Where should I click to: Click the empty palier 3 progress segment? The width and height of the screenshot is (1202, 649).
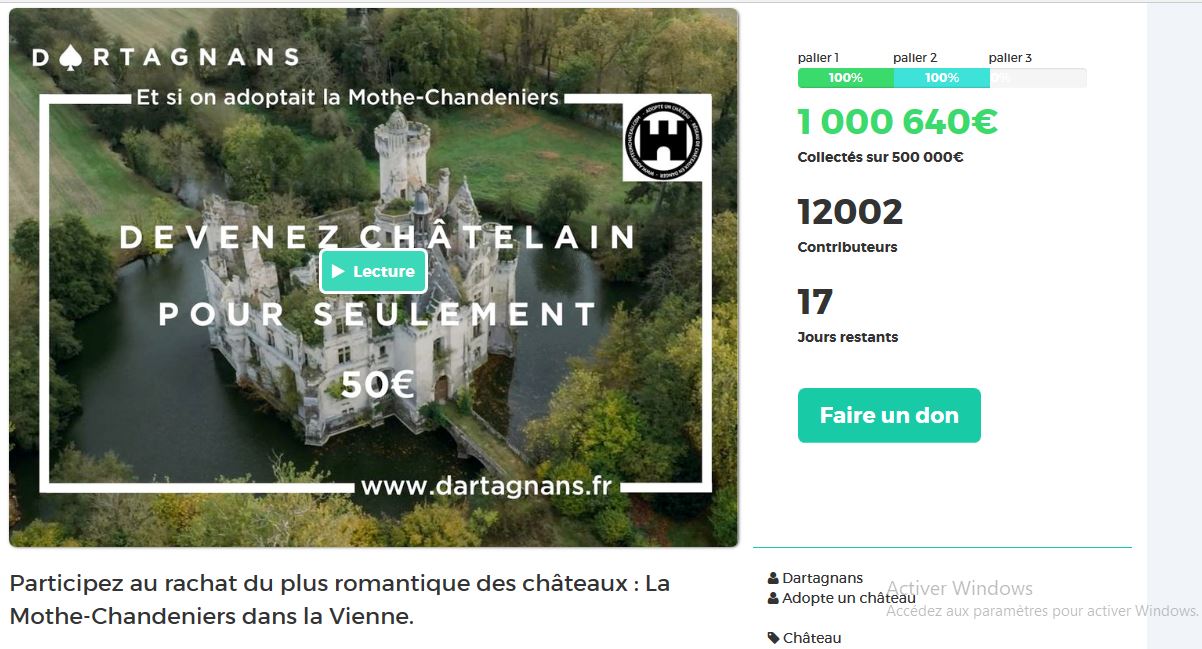tap(1037, 78)
